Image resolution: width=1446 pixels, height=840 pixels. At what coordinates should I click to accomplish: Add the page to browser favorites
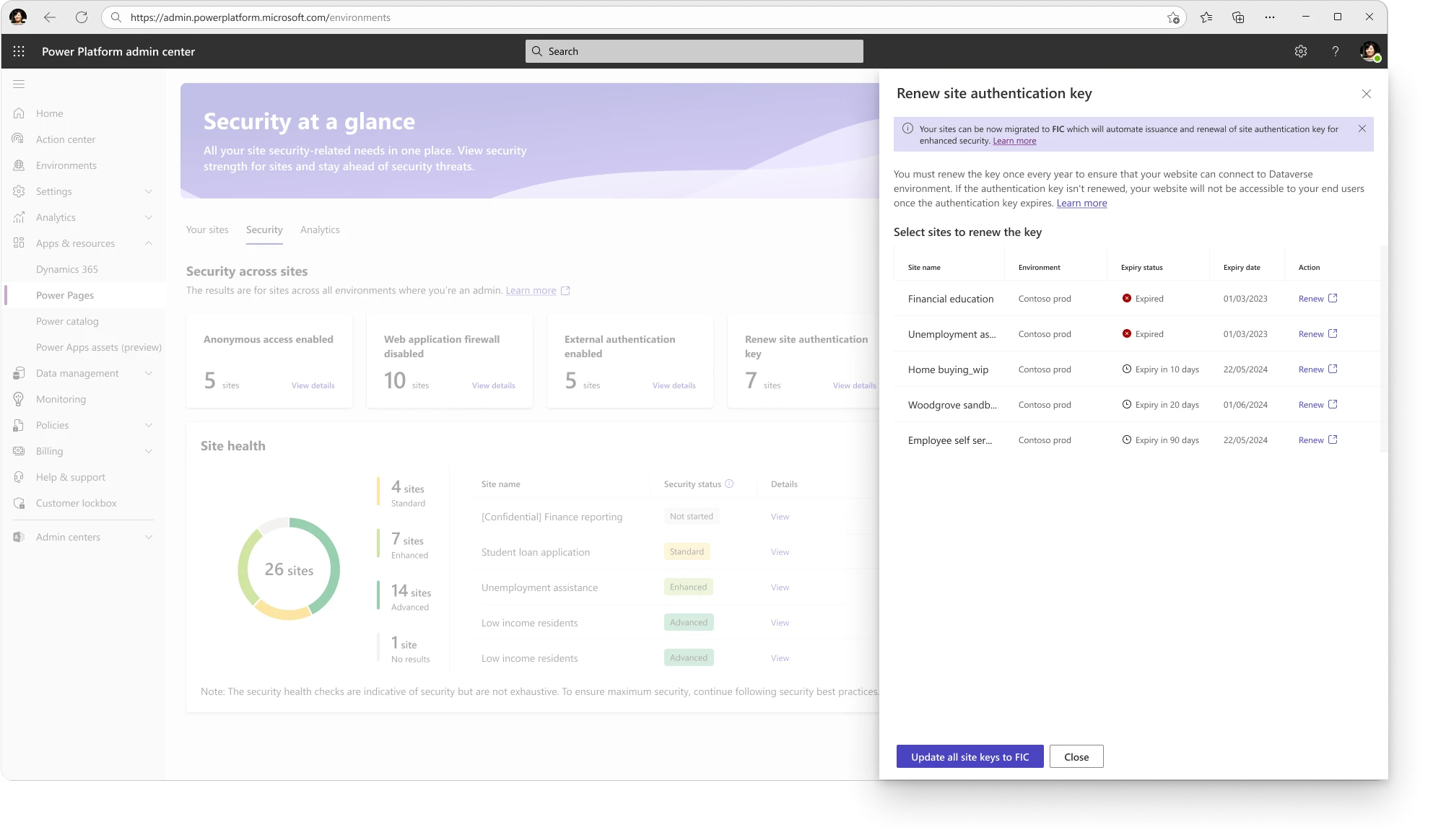coord(1173,17)
